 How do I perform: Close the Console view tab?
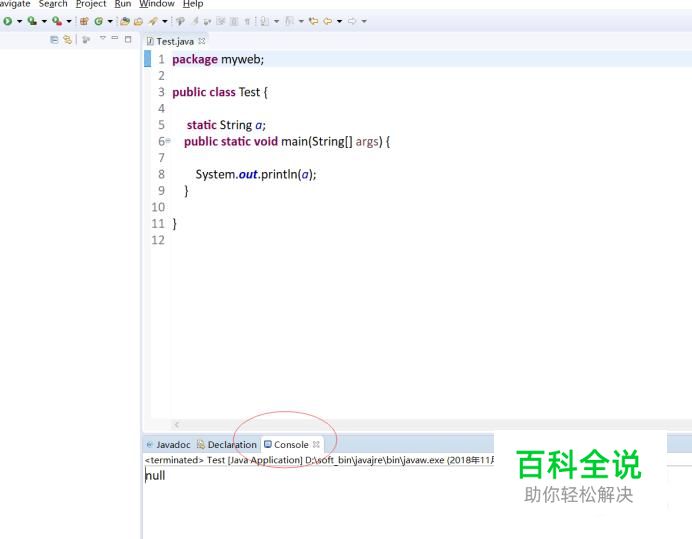coord(316,444)
